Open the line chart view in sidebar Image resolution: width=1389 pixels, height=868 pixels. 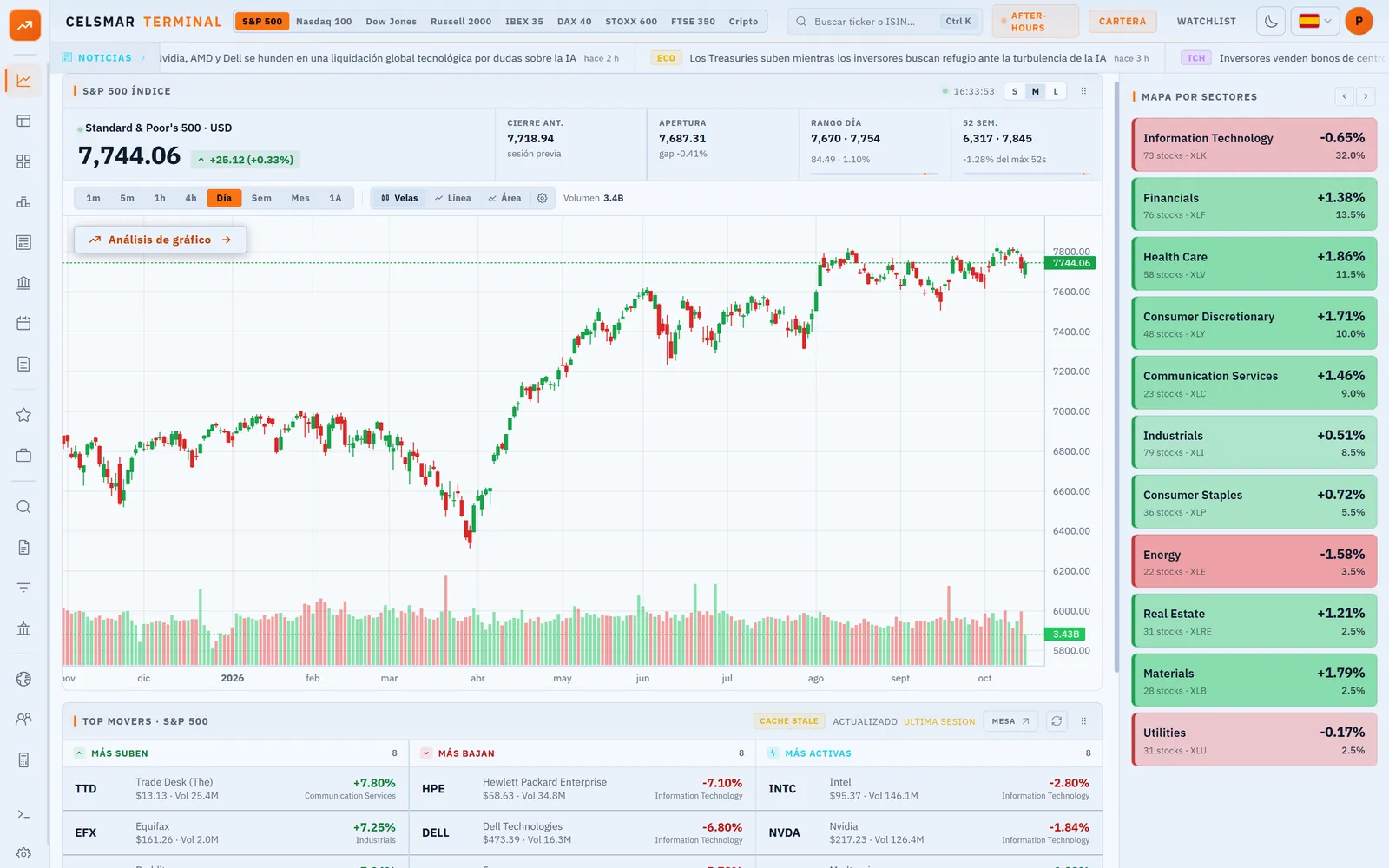click(23, 81)
